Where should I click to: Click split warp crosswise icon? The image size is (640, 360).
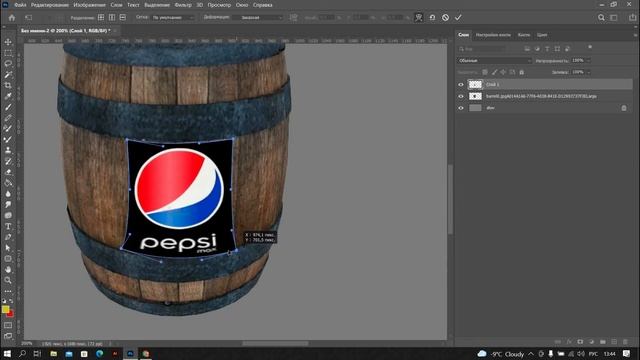pyautogui.click(x=101, y=18)
